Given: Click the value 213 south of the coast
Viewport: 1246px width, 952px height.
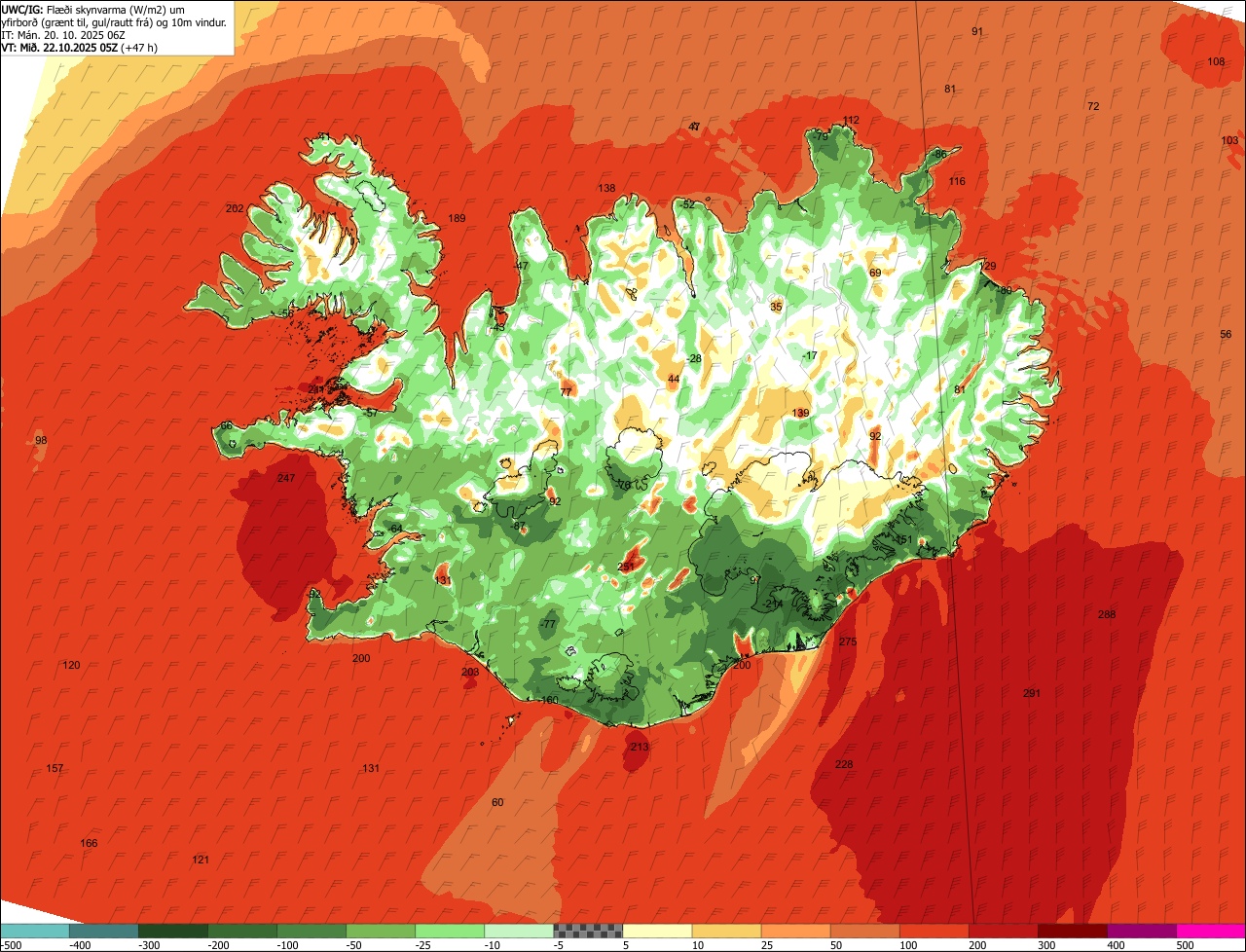Looking at the screenshot, I should point(639,747).
